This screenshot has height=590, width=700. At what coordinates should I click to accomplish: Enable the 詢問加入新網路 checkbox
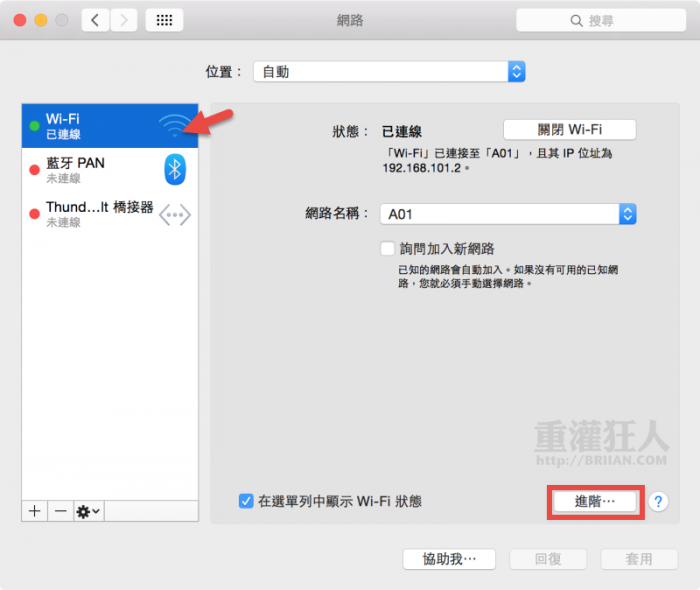pyautogui.click(x=388, y=248)
